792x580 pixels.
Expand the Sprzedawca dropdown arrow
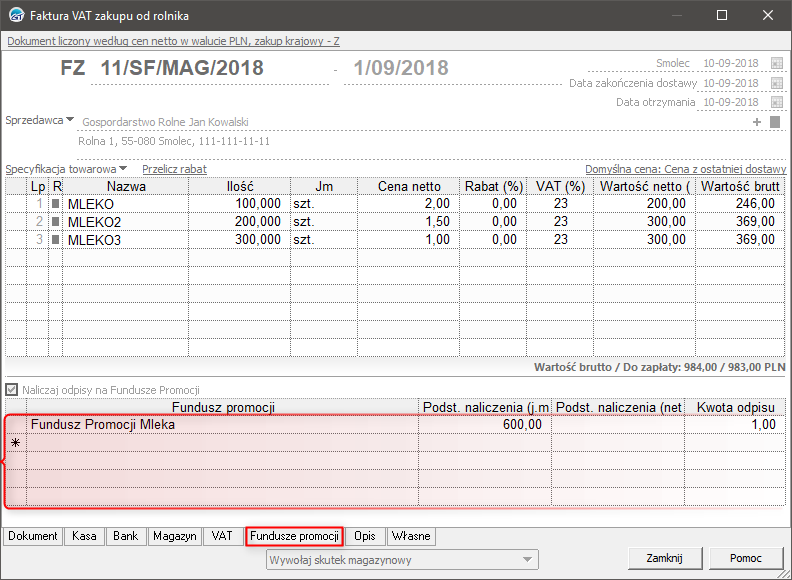click(x=71, y=120)
